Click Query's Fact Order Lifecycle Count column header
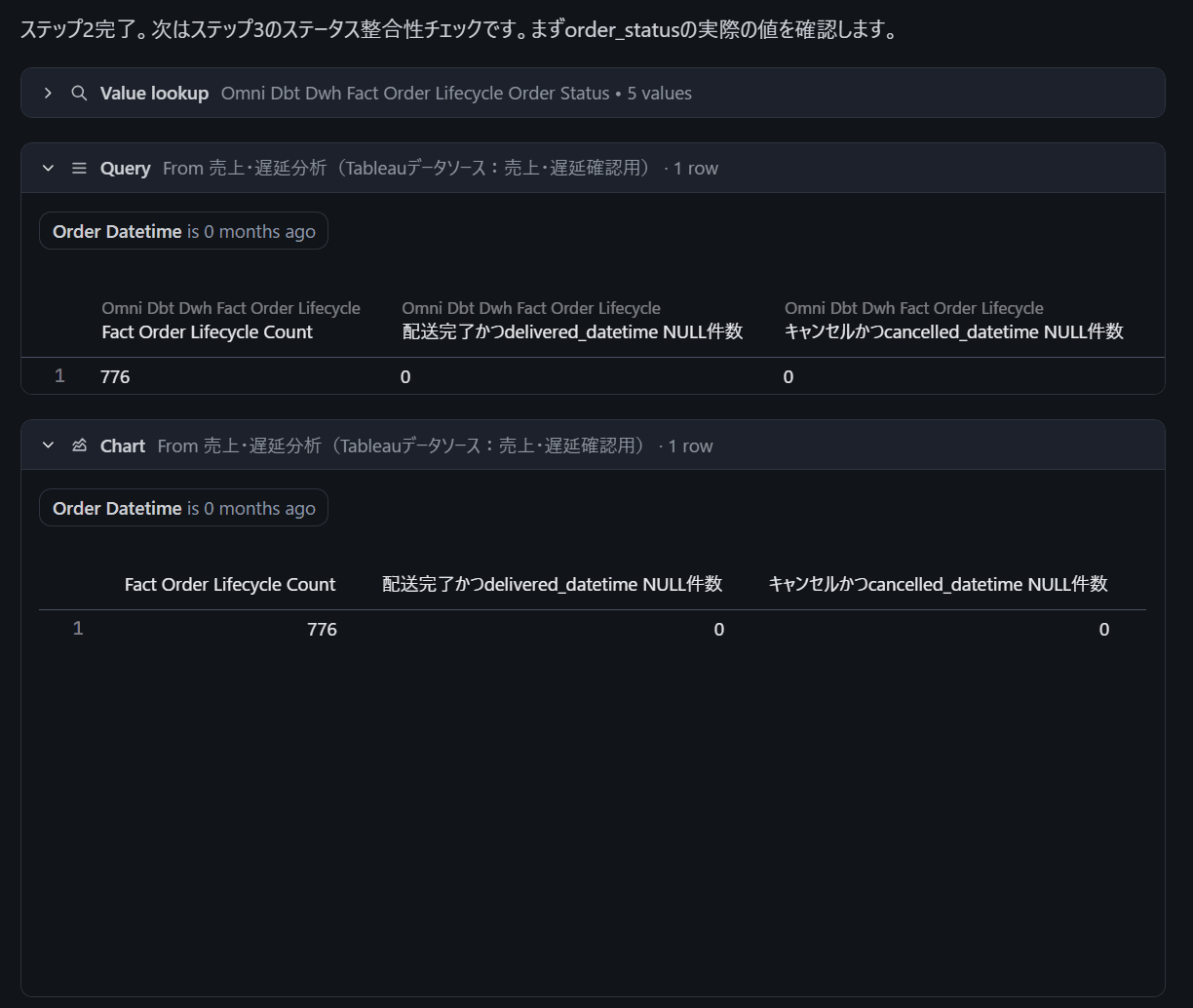This screenshot has height=1008, width=1193. (x=207, y=332)
